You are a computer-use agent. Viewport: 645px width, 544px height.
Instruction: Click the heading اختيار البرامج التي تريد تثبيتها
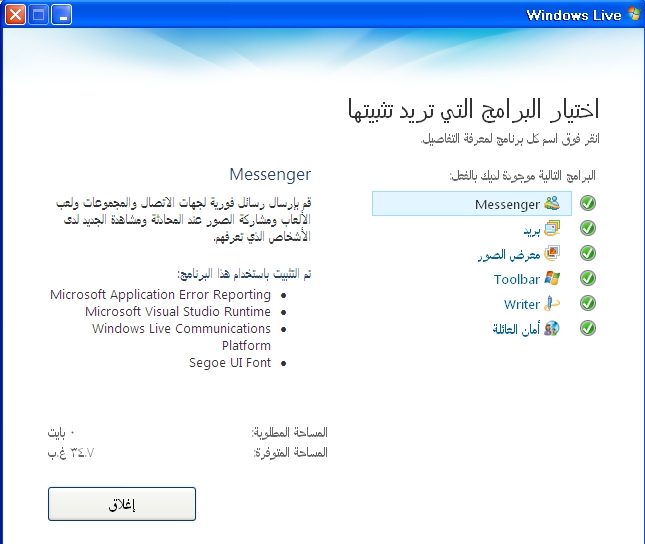[x=473, y=109]
